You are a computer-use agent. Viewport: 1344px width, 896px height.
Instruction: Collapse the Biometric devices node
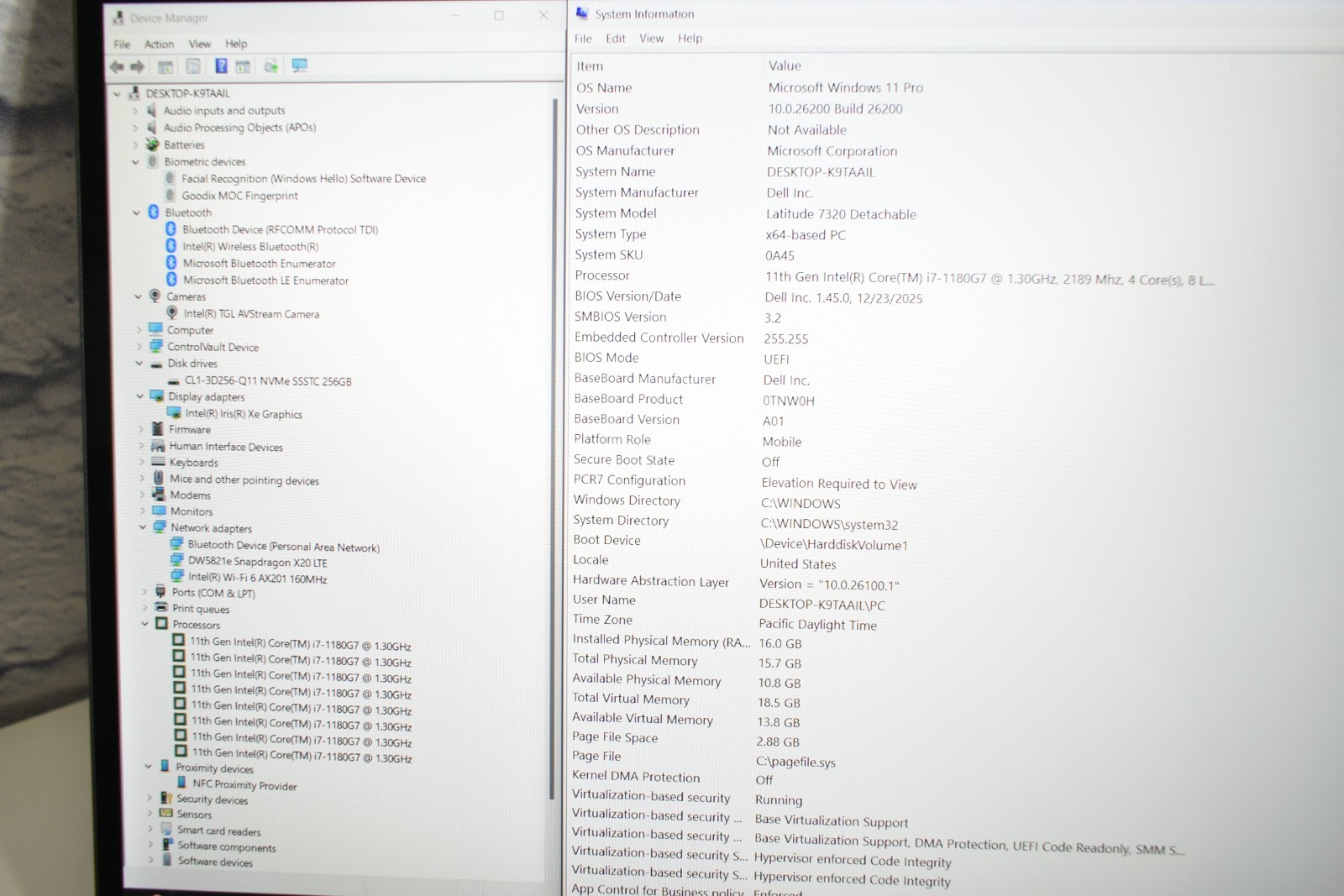[x=135, y=161]
